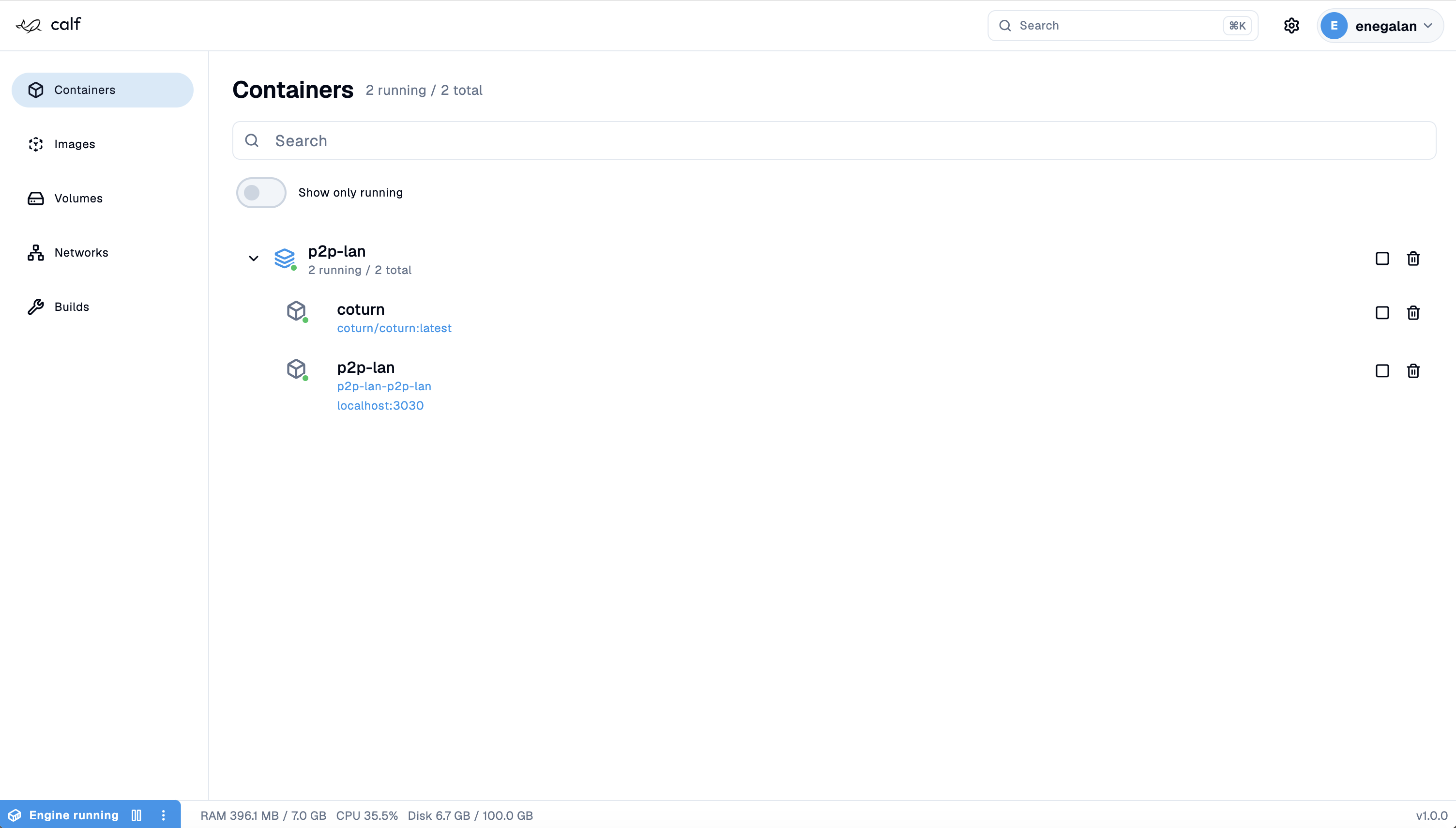Stop the coturn container with square icon
Screen dimensions: 1456x828
[1382, 313]
